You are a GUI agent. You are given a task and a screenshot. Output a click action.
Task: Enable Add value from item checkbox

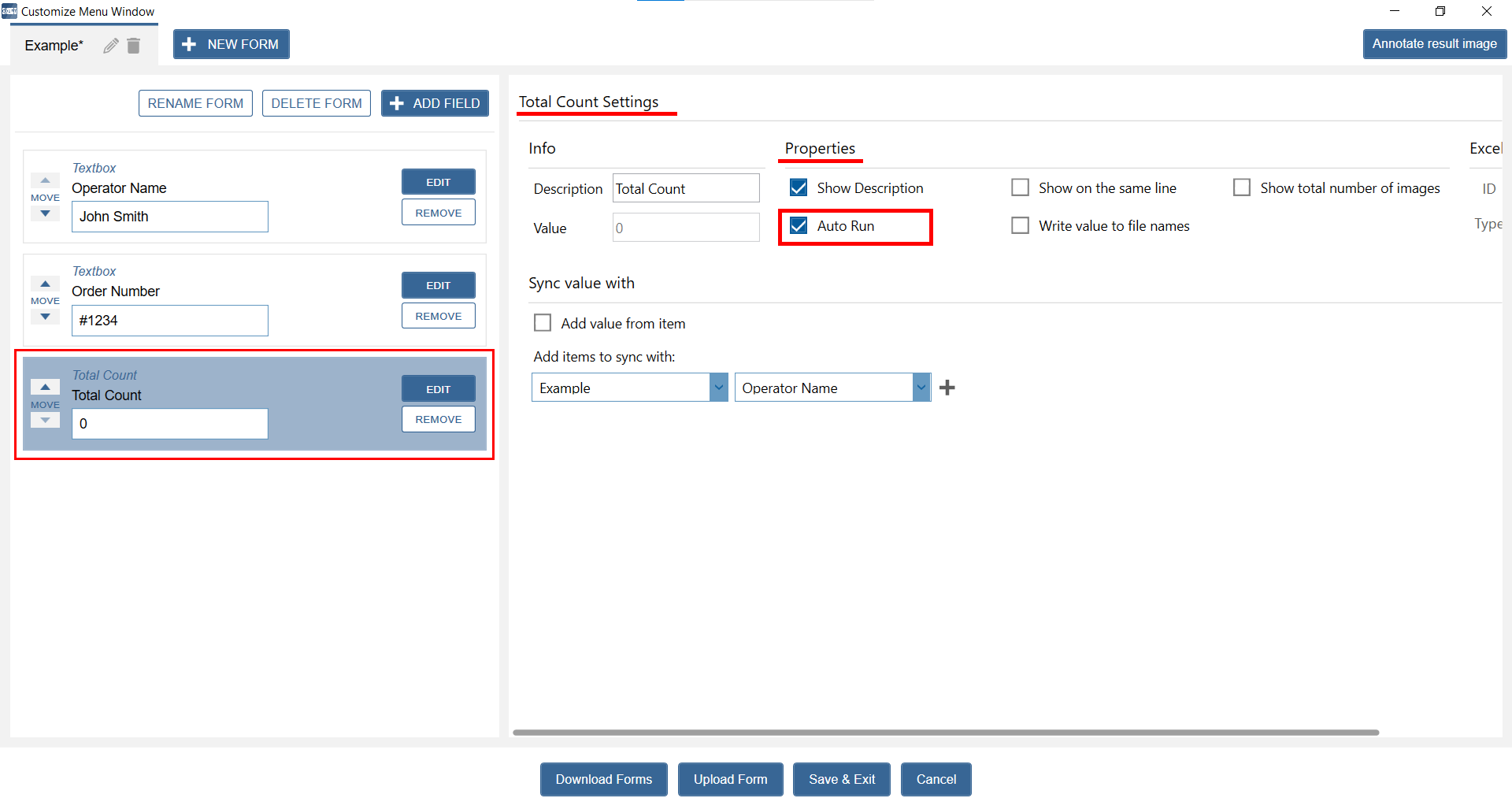click(543, 323)
